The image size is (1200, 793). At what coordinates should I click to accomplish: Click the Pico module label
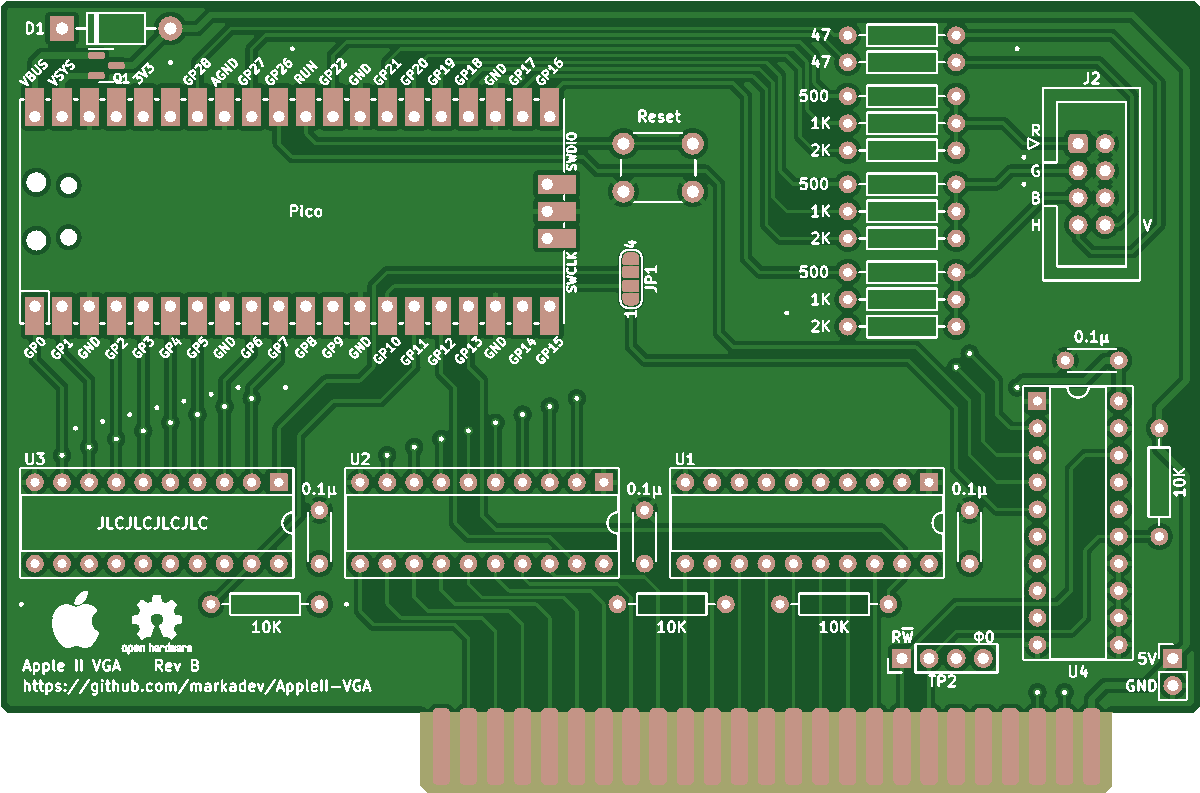pos(306,211)
